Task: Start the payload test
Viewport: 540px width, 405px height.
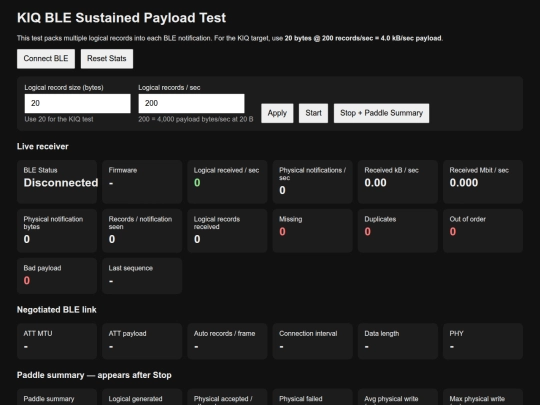Action: point(313,113)
